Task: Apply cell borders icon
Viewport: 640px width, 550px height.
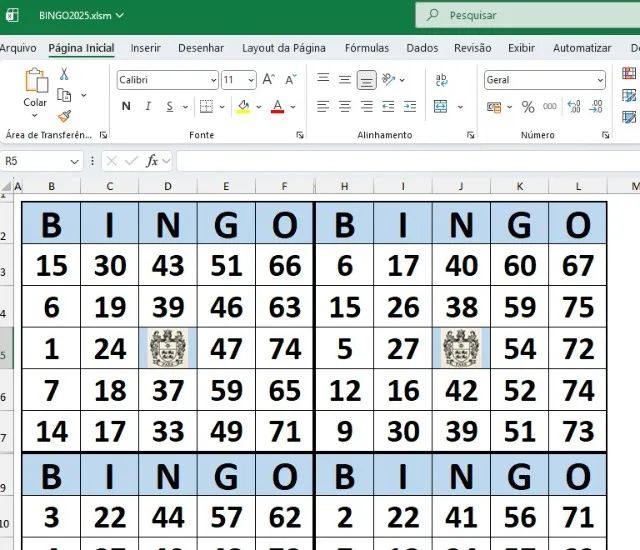Action: coord(206,106)
